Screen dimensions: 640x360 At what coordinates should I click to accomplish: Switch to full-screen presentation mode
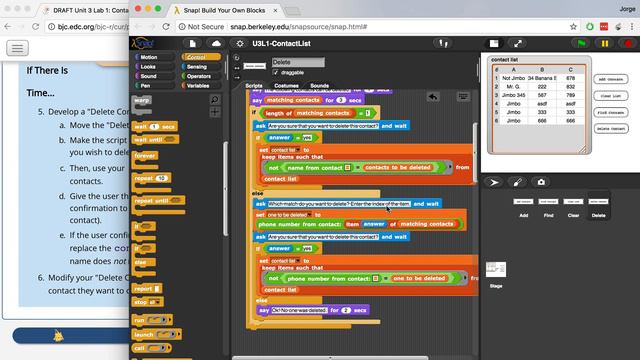[518, 43]
